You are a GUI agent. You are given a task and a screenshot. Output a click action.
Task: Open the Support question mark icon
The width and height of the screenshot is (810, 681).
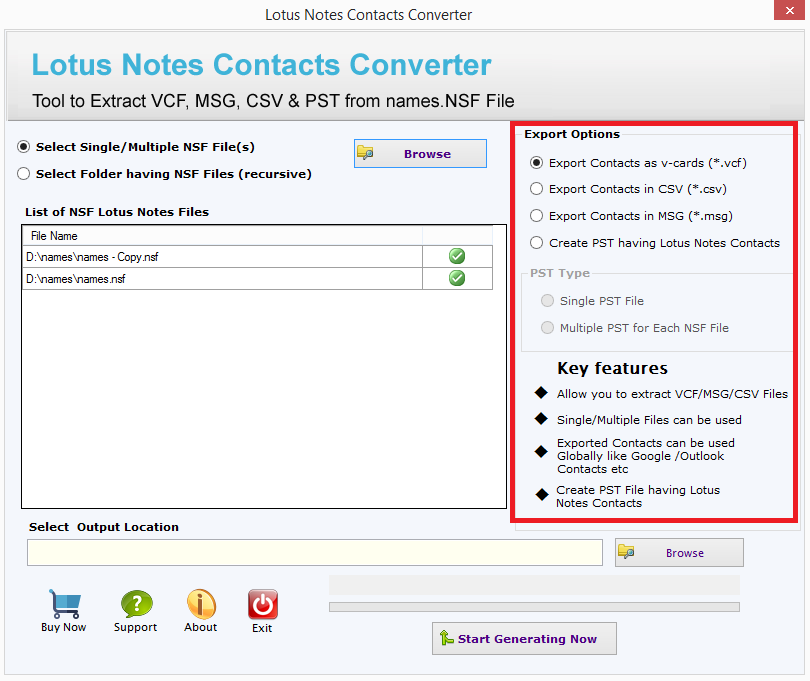(136, 604)
